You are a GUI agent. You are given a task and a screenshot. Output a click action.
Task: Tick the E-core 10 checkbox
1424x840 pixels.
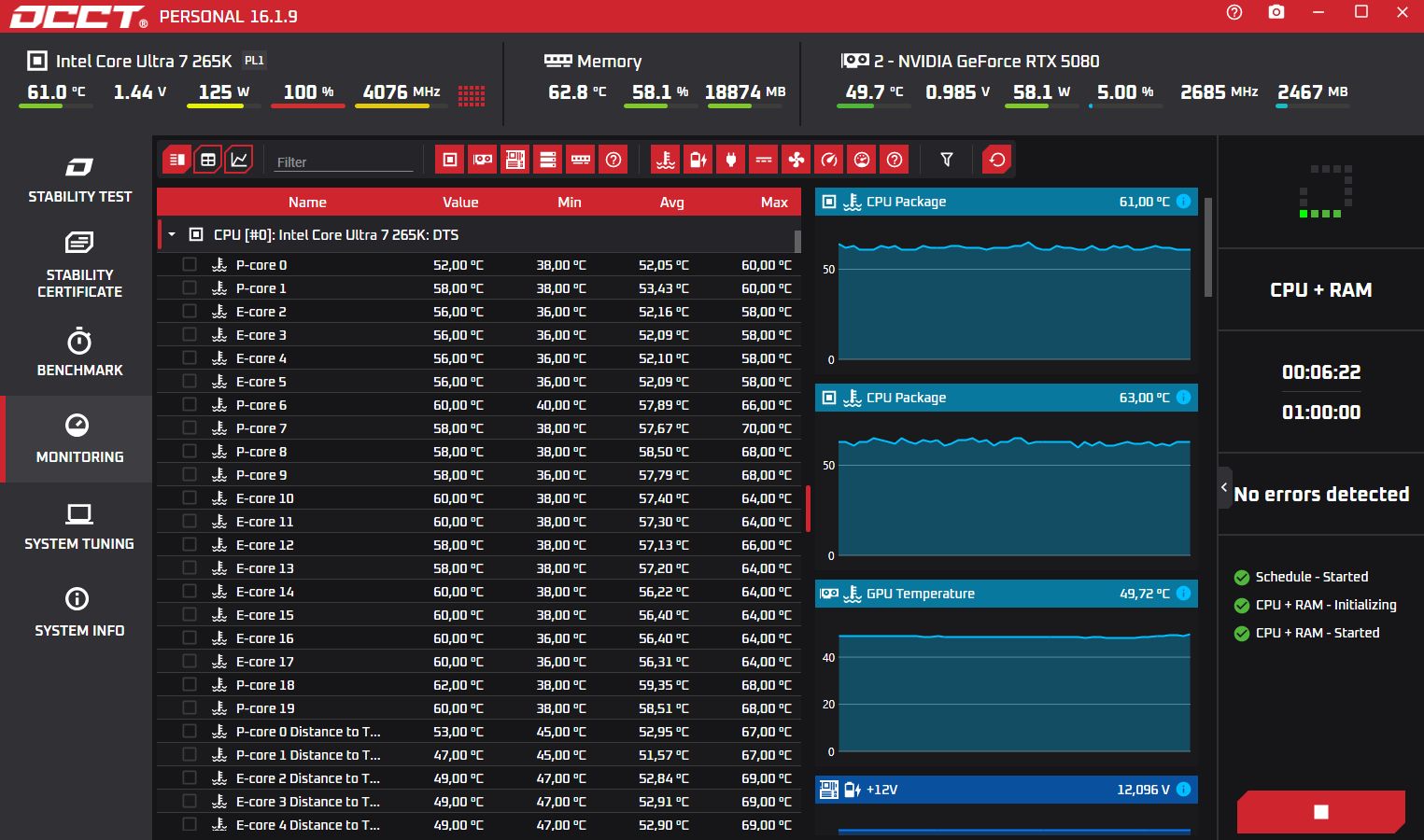tap(190, 497)
